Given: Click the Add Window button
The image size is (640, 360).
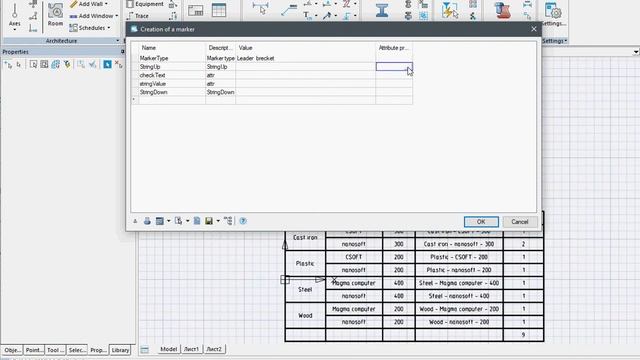Looking at the screenshot, I should 91,16.
